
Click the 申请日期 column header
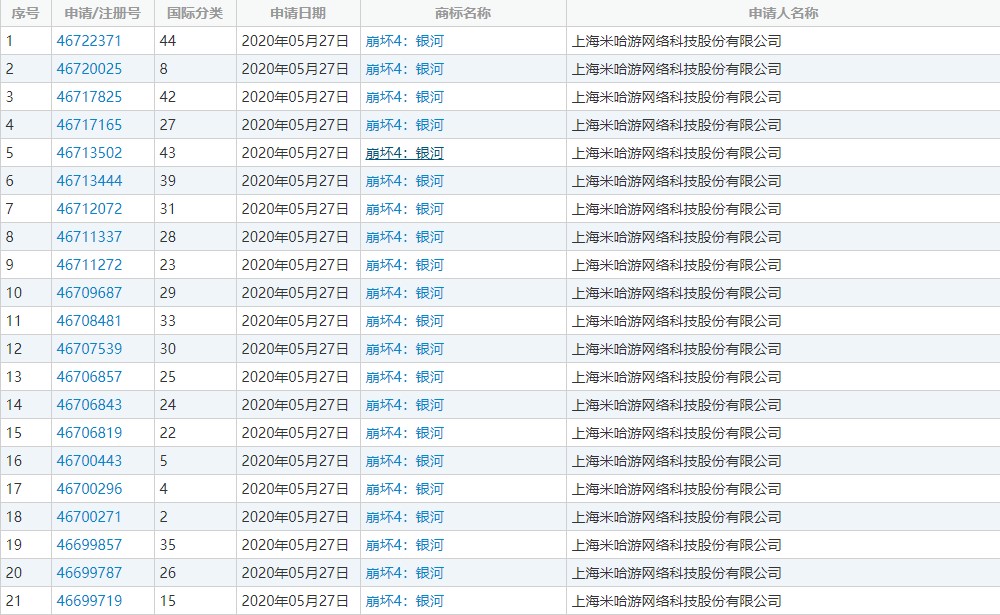(x=298, y=13)
